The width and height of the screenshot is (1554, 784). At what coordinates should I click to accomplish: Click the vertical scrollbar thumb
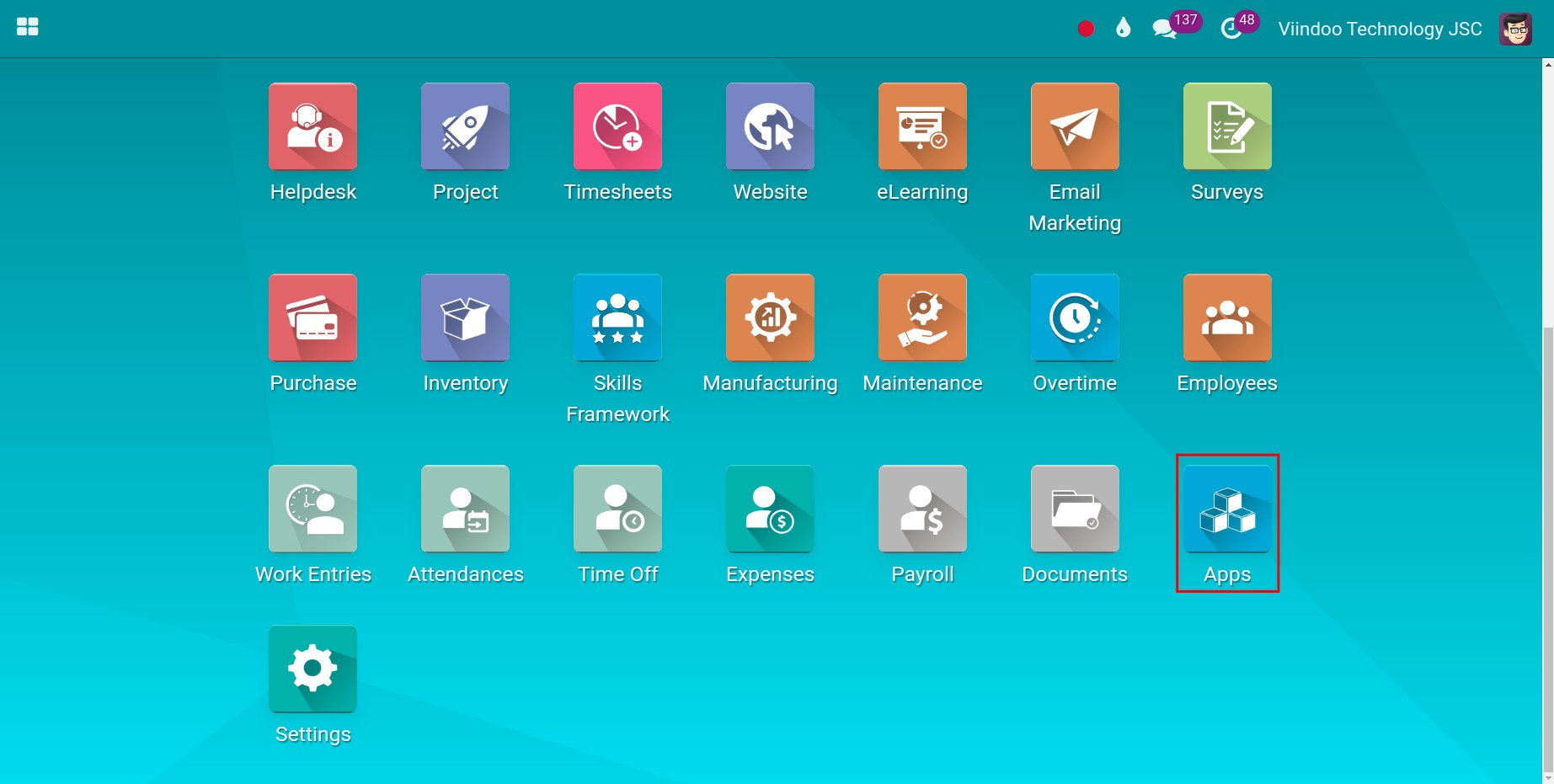point(1548,547)
